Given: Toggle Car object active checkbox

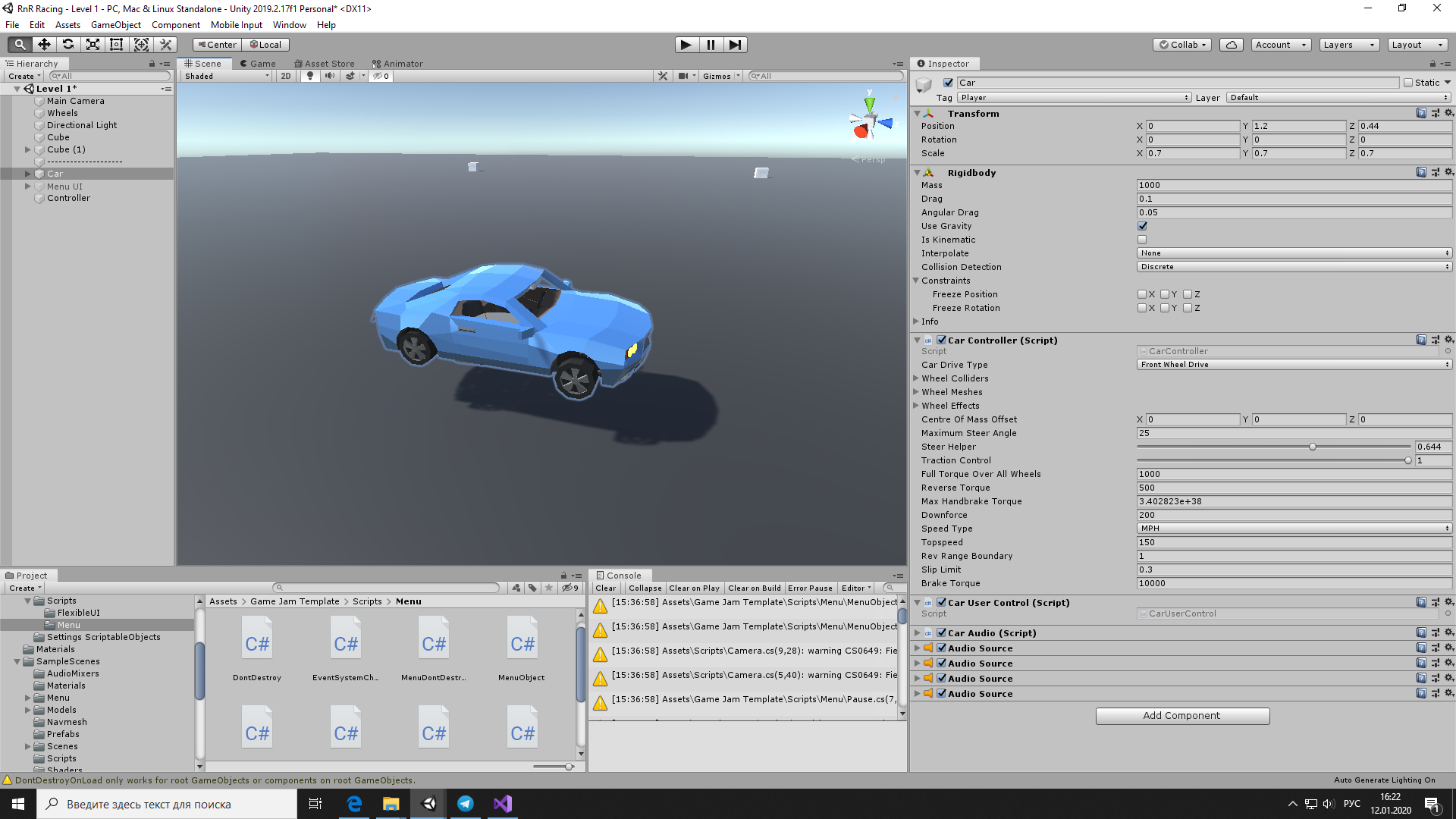Looking at the screenshot, I should [948, 83].
